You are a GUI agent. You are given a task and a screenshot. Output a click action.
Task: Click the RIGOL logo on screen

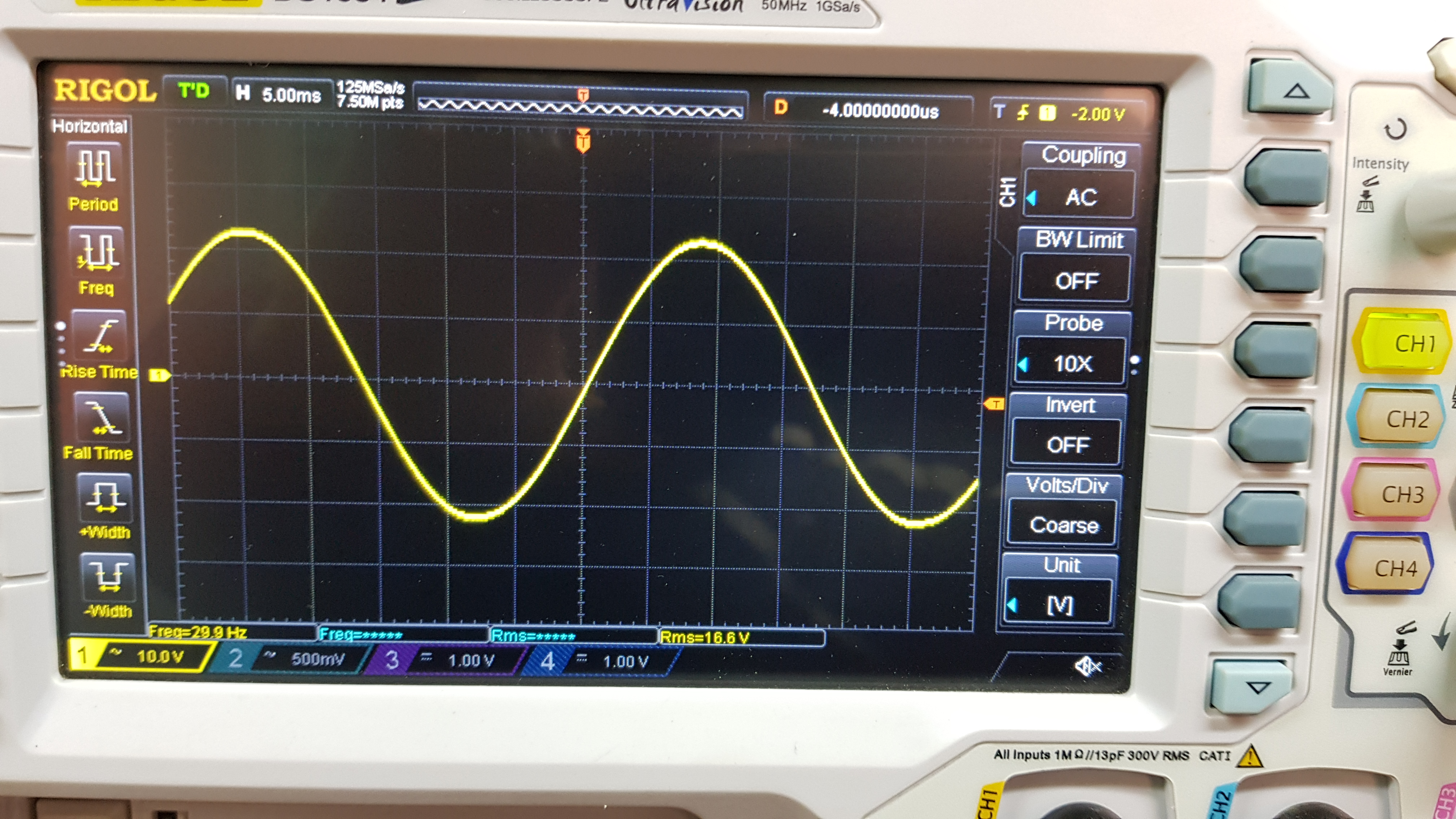pos(105,90)
